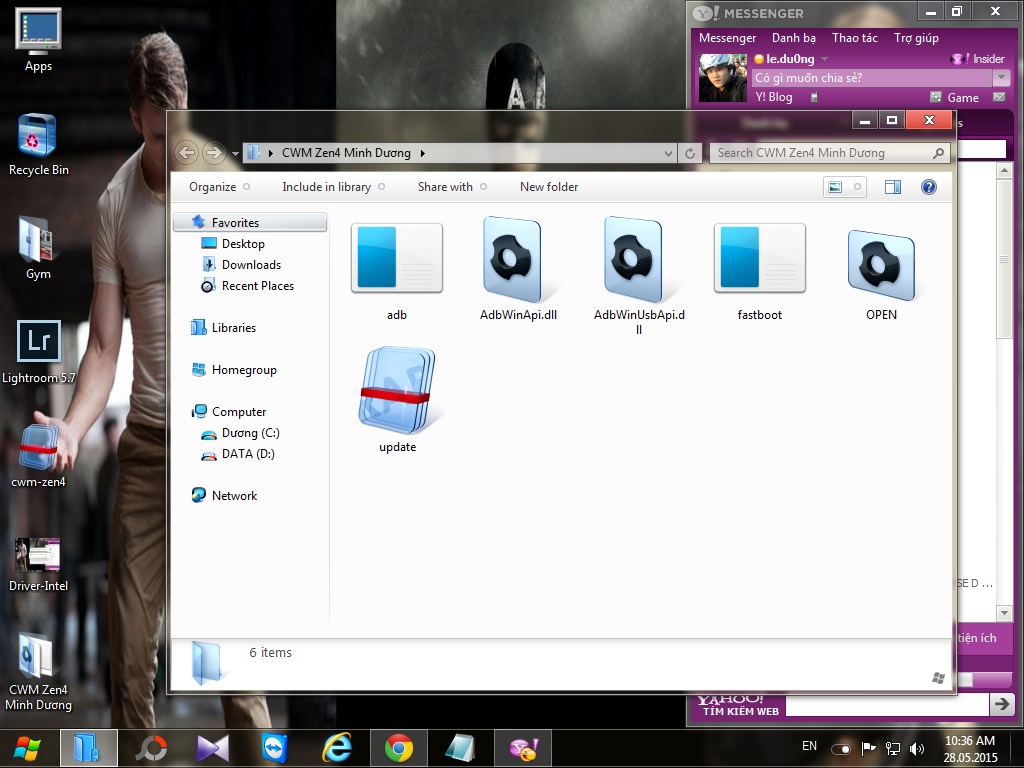1024x768 pixels.
Task: Click the New folder button
Action: 548,187
